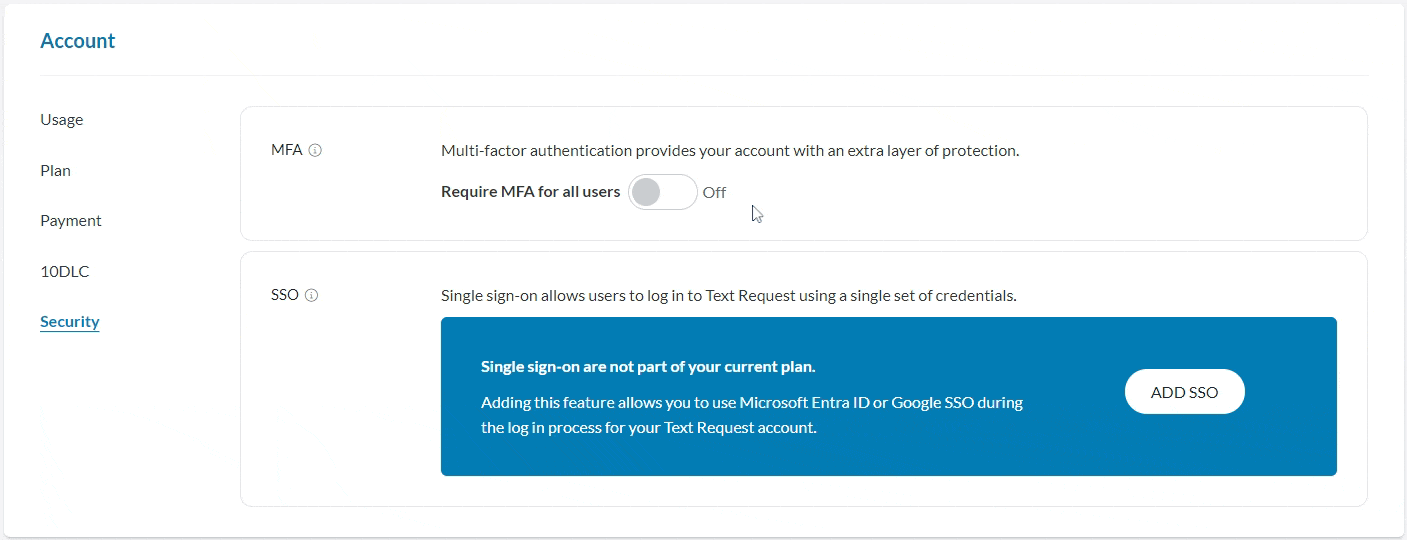Viewport: 1407px width, 540px height.
Task: Click the bold 'not part of your current plan' notice
Action: (648, 367)
